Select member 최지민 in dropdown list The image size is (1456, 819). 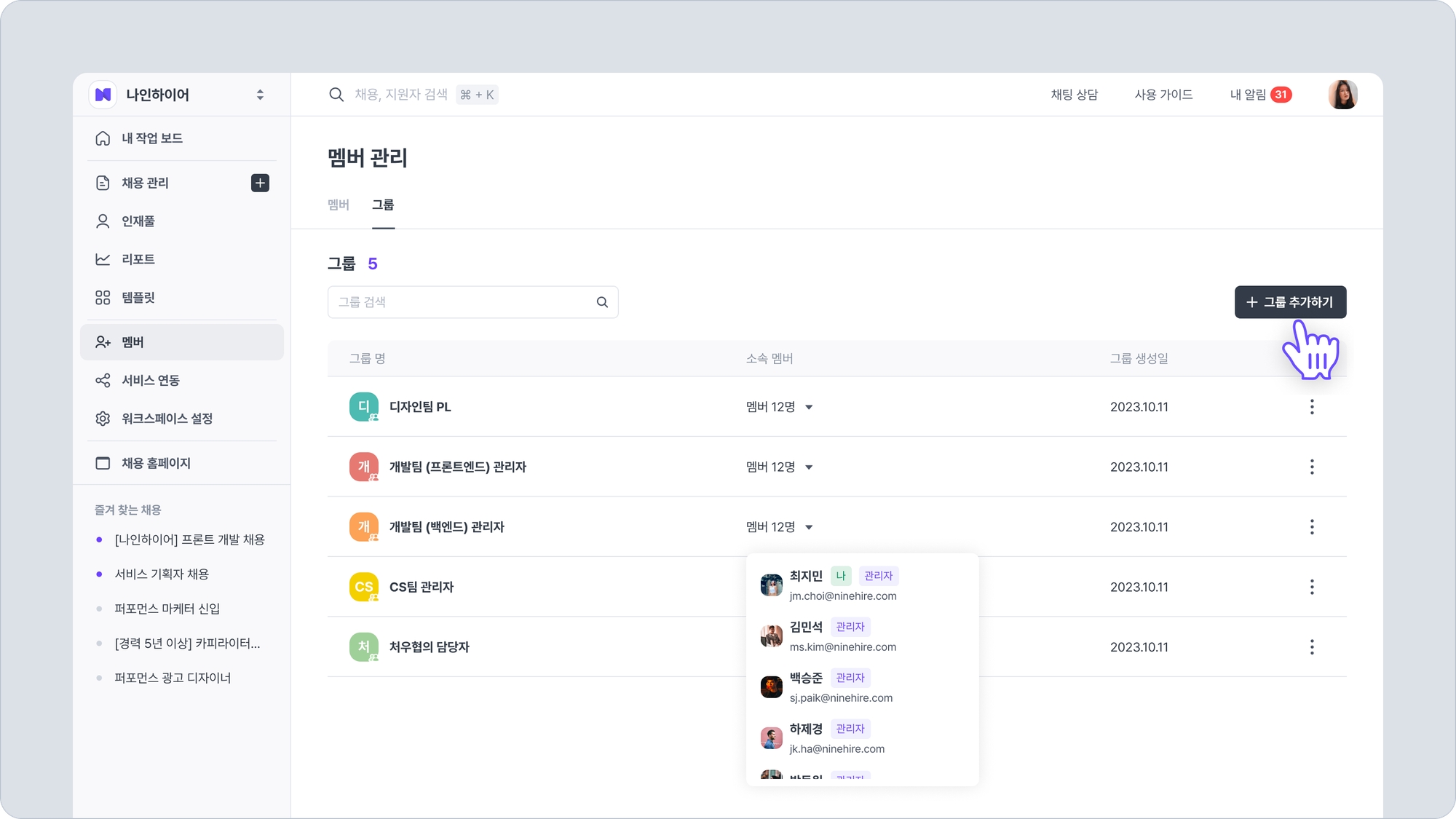863,585
